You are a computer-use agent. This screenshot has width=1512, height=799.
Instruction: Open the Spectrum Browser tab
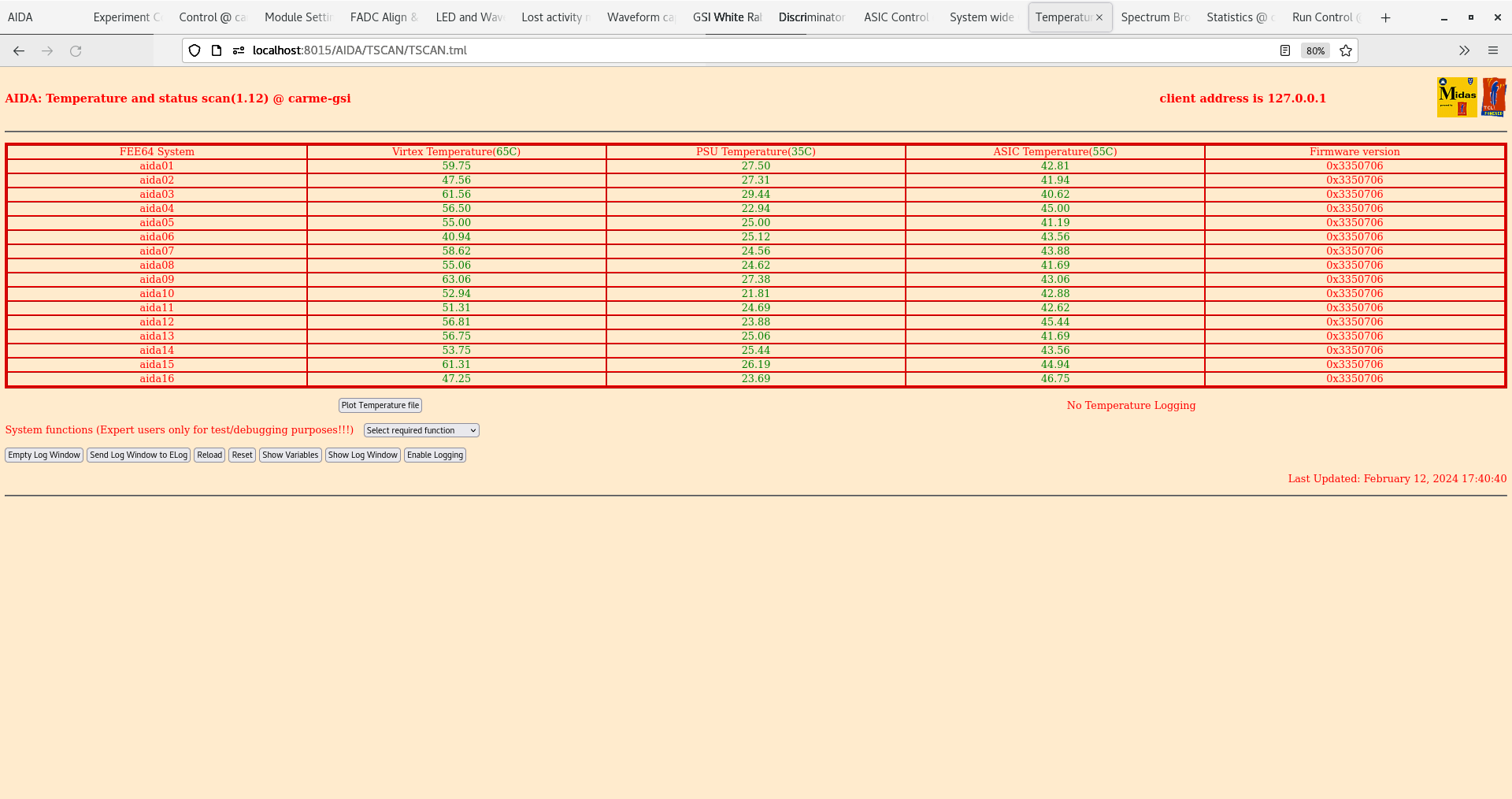click(x=1154, y=17)
